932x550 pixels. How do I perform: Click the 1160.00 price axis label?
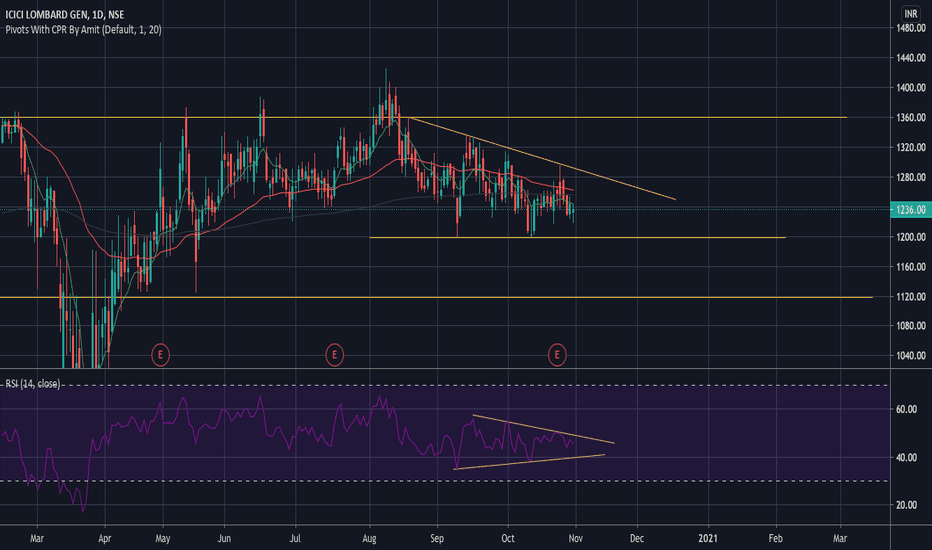coord(911,267)
